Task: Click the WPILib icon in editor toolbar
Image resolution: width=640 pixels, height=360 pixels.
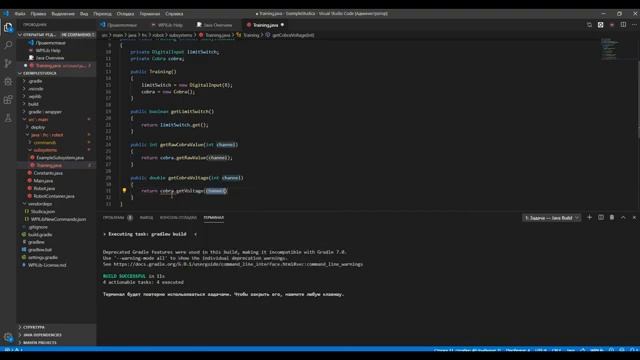Action: click(x=600, y=25)
